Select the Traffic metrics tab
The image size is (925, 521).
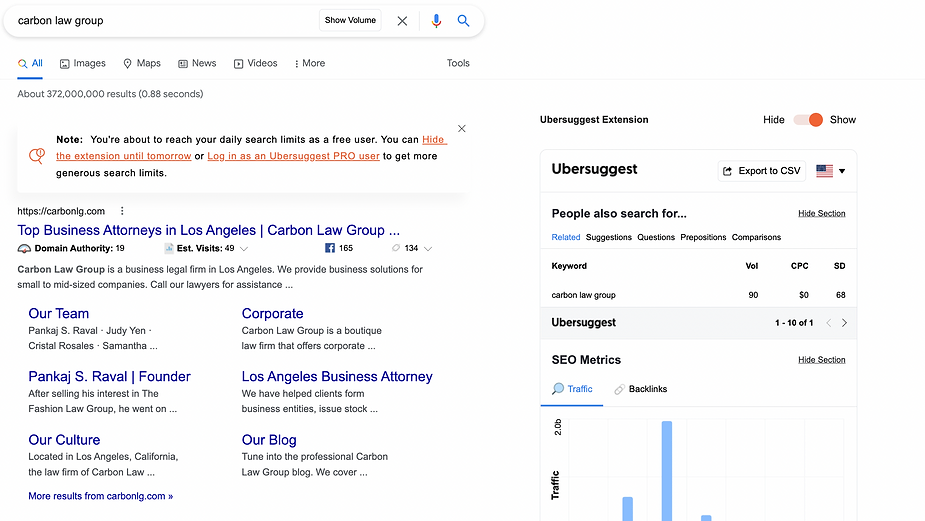pyautogui.click(x=572, y=389)
